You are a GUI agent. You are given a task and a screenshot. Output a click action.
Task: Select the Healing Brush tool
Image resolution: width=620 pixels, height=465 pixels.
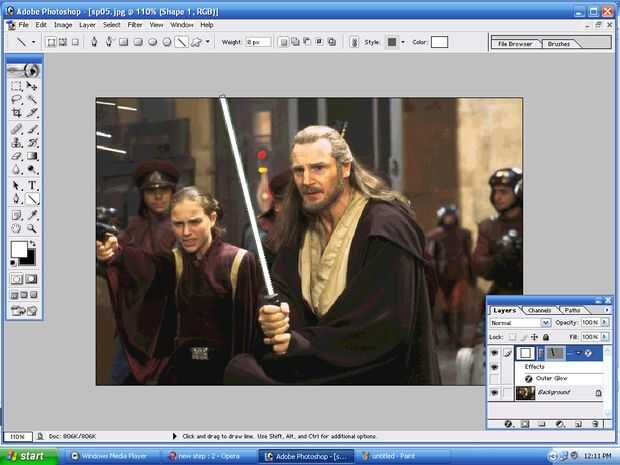pyautogui.click(x=16, y=129)
